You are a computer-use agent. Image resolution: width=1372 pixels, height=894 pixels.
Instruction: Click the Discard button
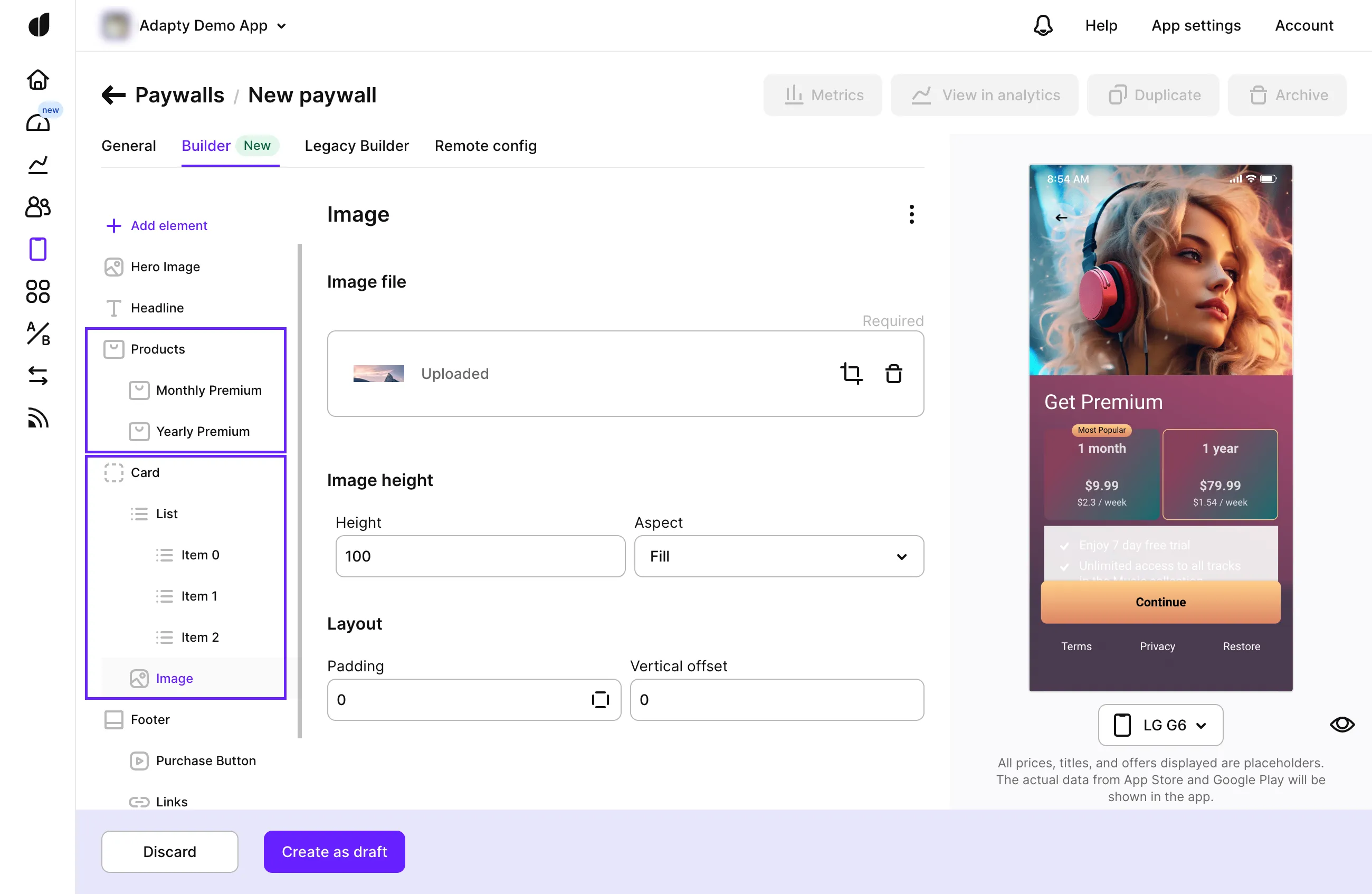point(169,851)
